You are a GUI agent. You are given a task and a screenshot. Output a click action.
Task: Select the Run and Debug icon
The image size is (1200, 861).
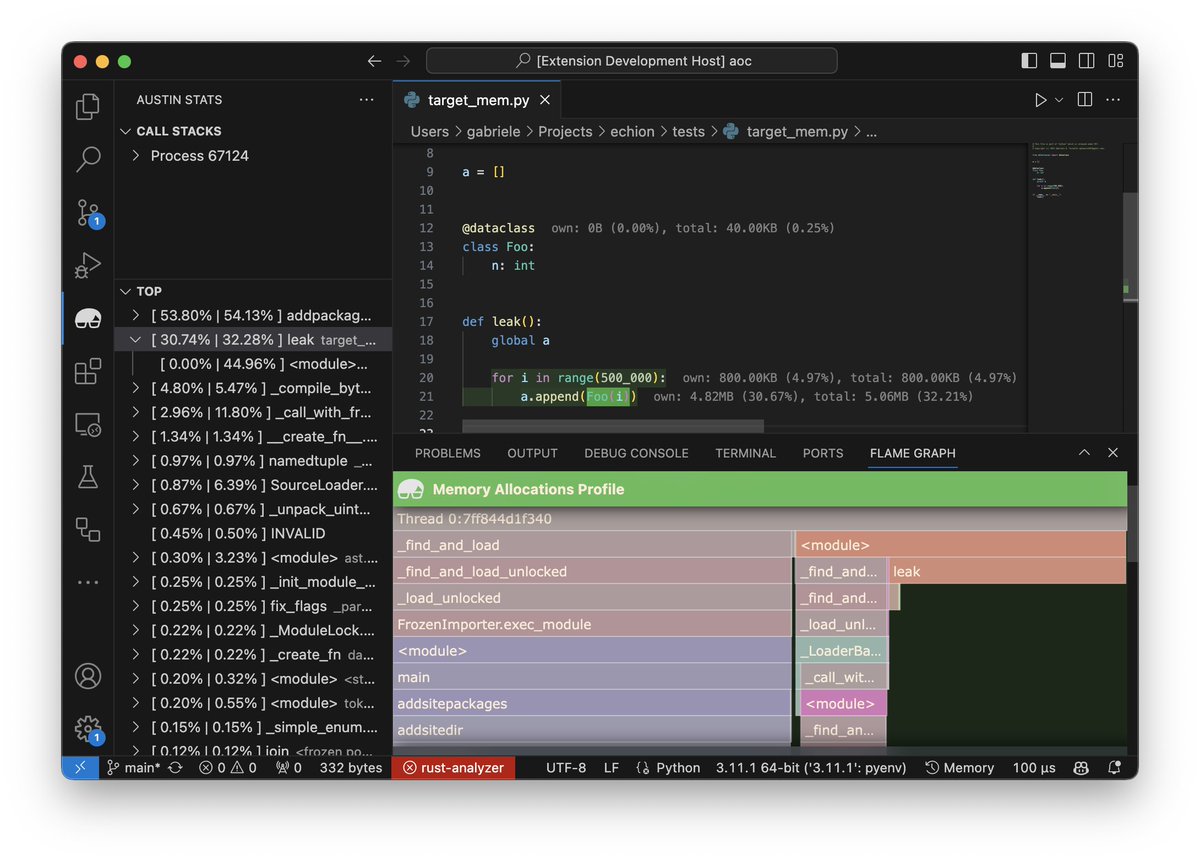point(88,265)
